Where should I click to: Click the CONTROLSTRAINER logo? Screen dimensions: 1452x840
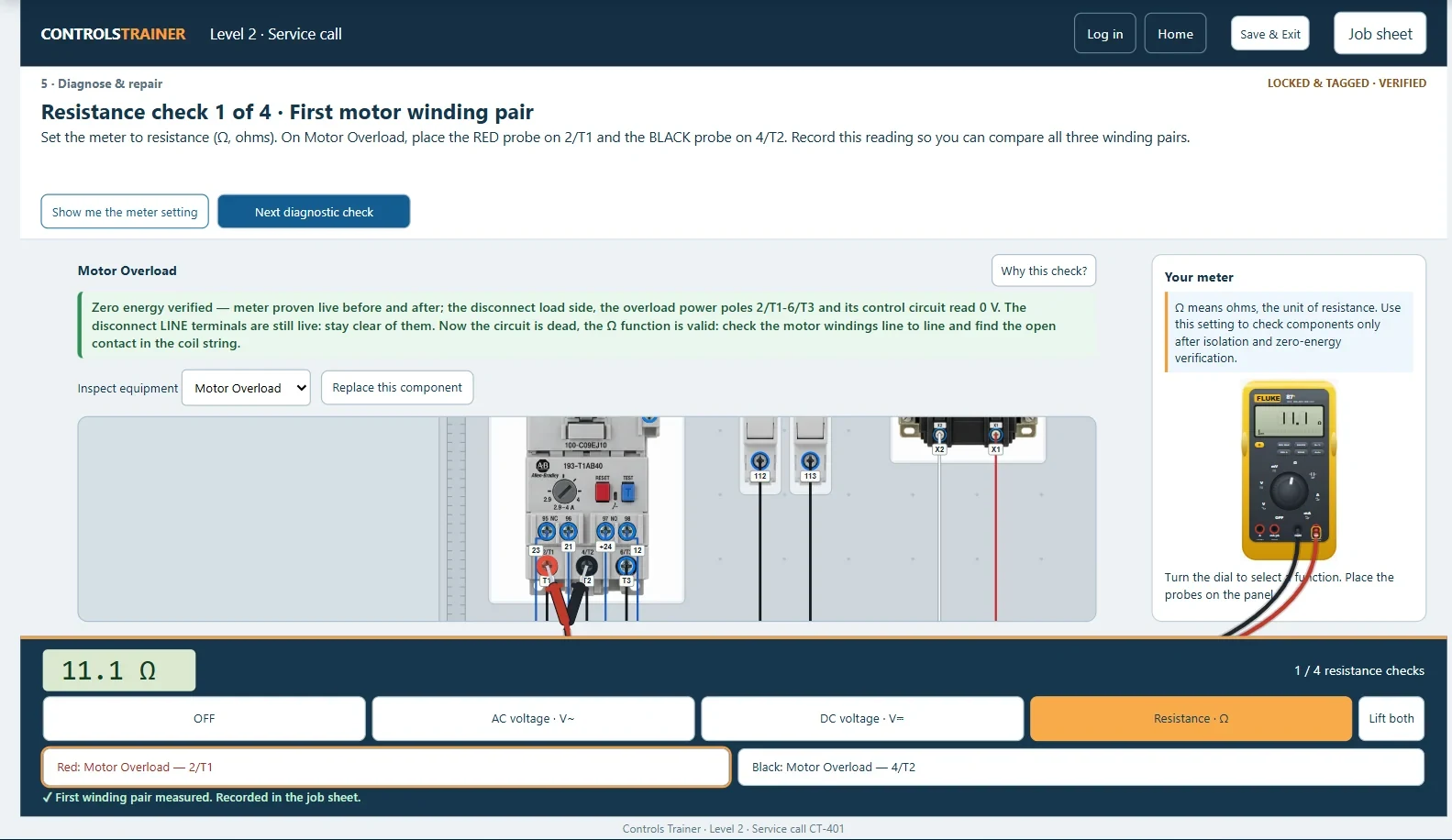coord(113,34)
